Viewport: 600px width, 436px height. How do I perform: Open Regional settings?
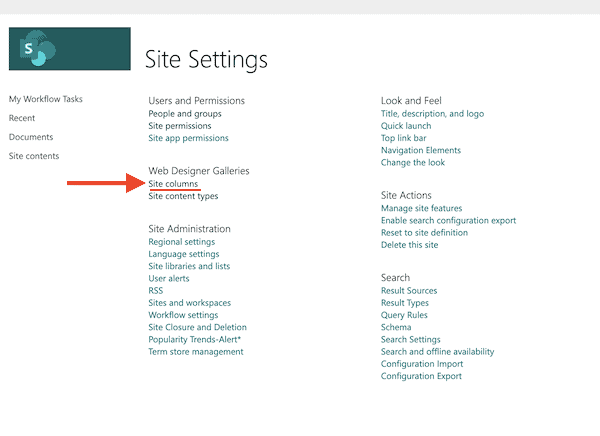(182, 242)
